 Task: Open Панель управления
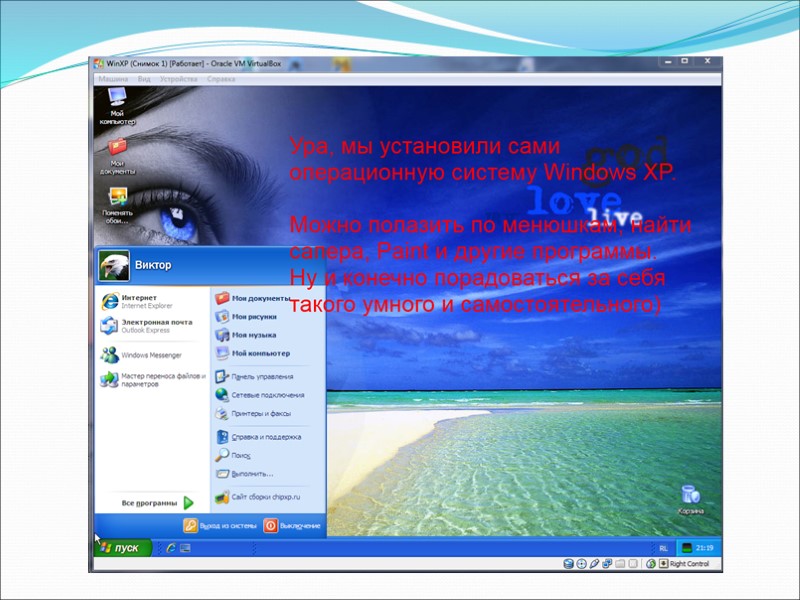[x=254, y=377]
